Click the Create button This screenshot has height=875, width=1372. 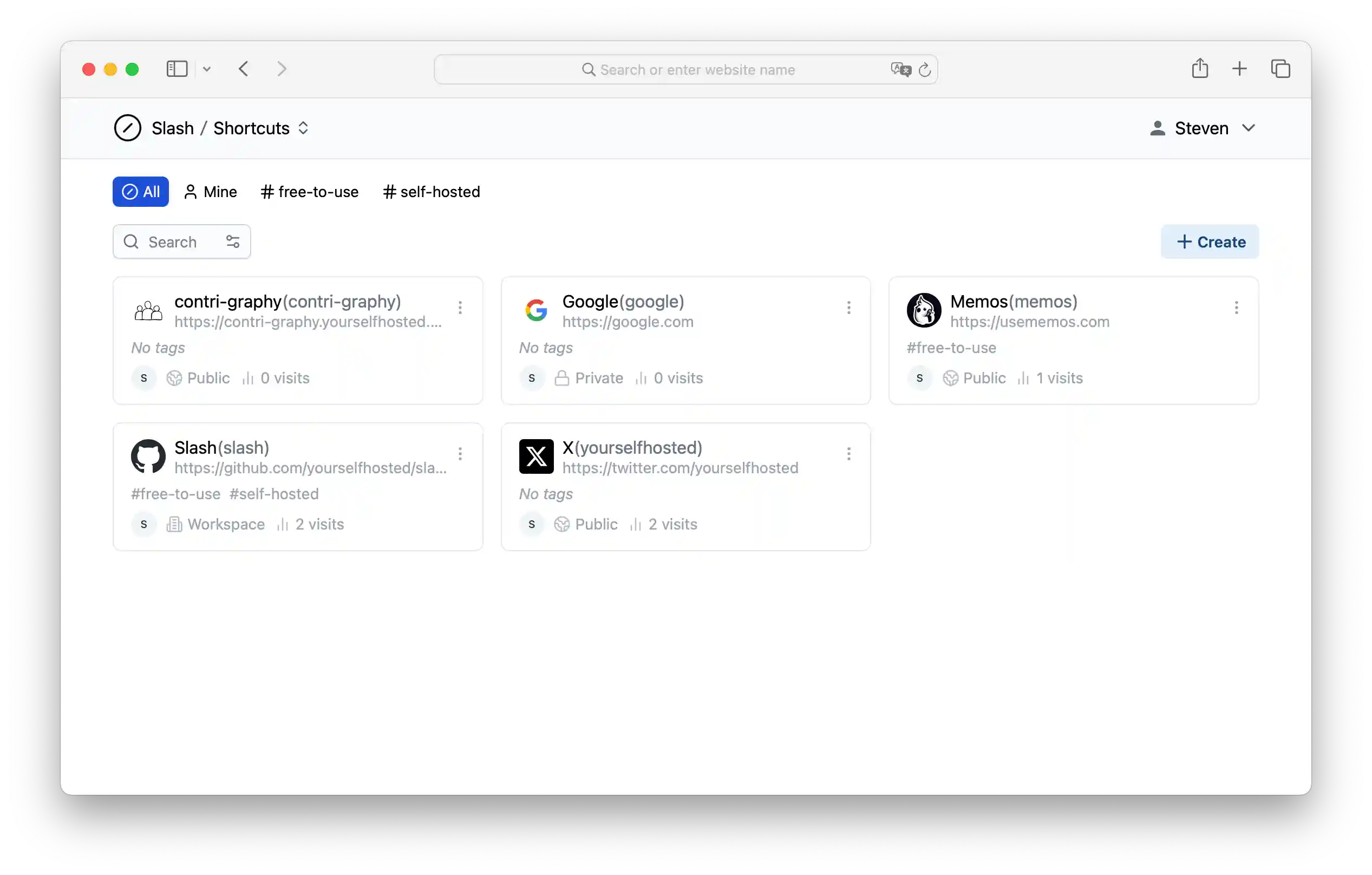pos(1209,241)
